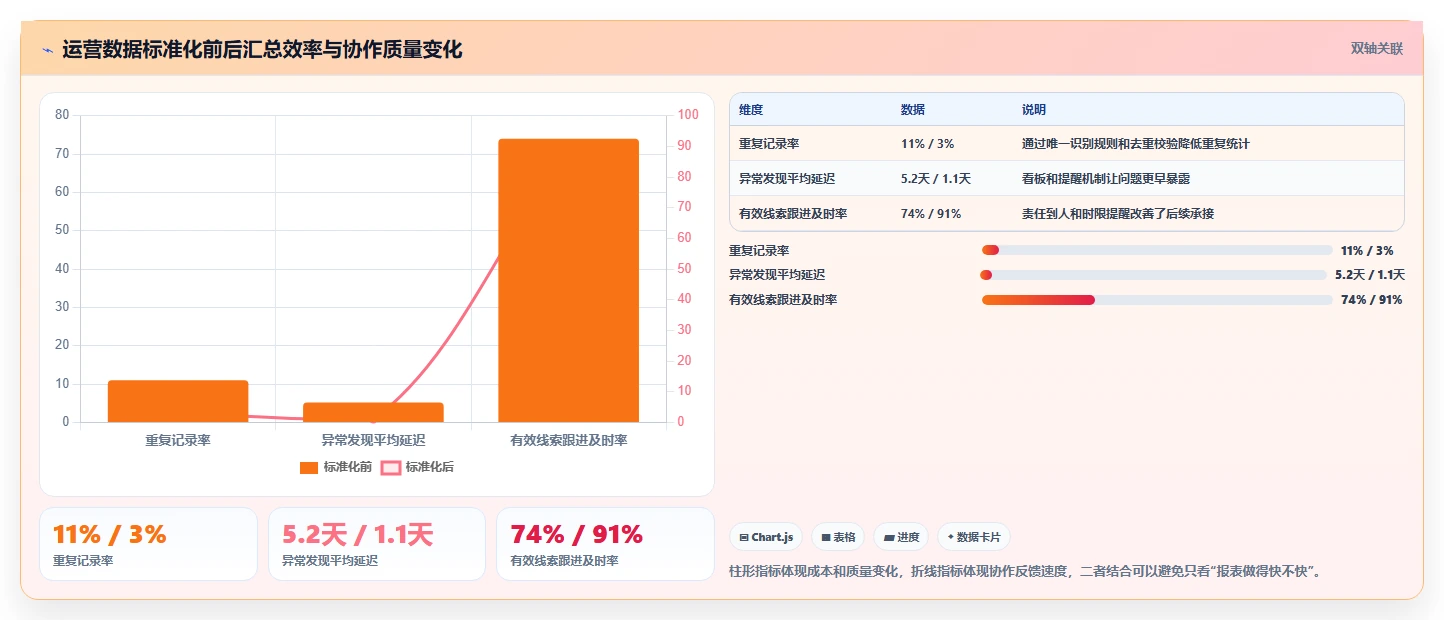Toggle the 标准化后 legend swatch
Viewport: 1444px width, 620px height.
click(x=391, y=467)
